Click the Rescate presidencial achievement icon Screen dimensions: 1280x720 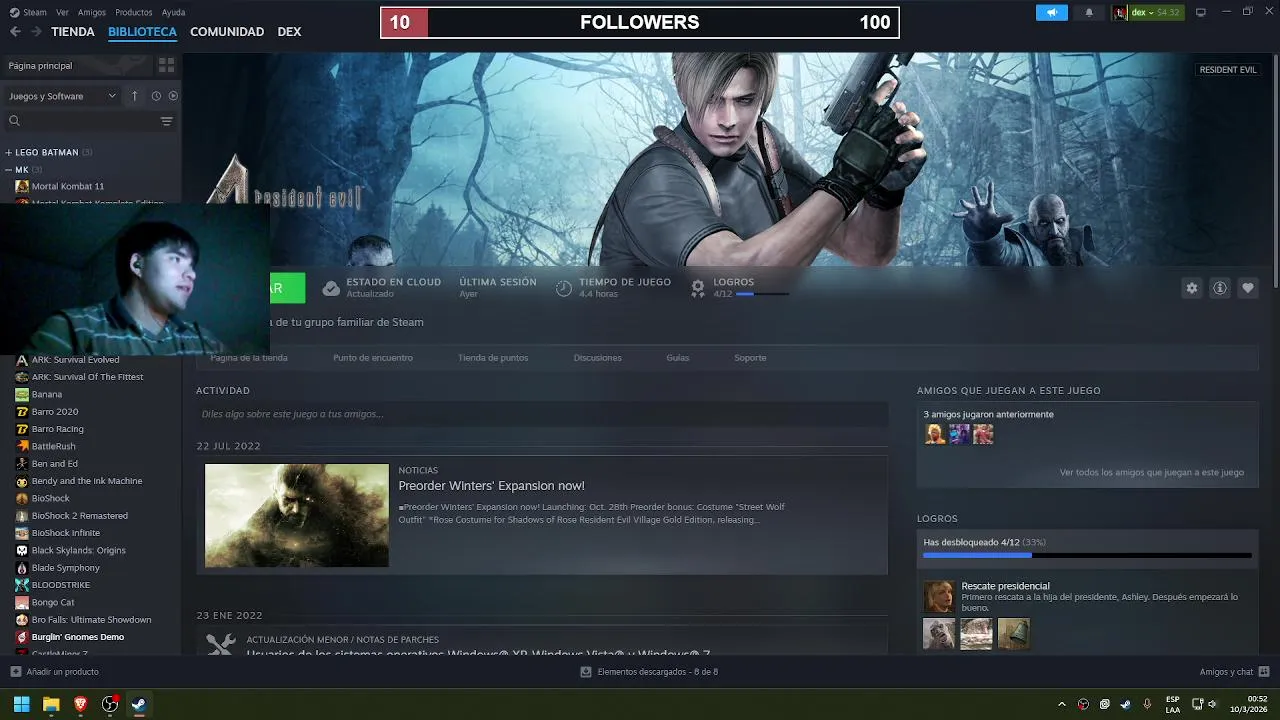[x=938, y=596]
